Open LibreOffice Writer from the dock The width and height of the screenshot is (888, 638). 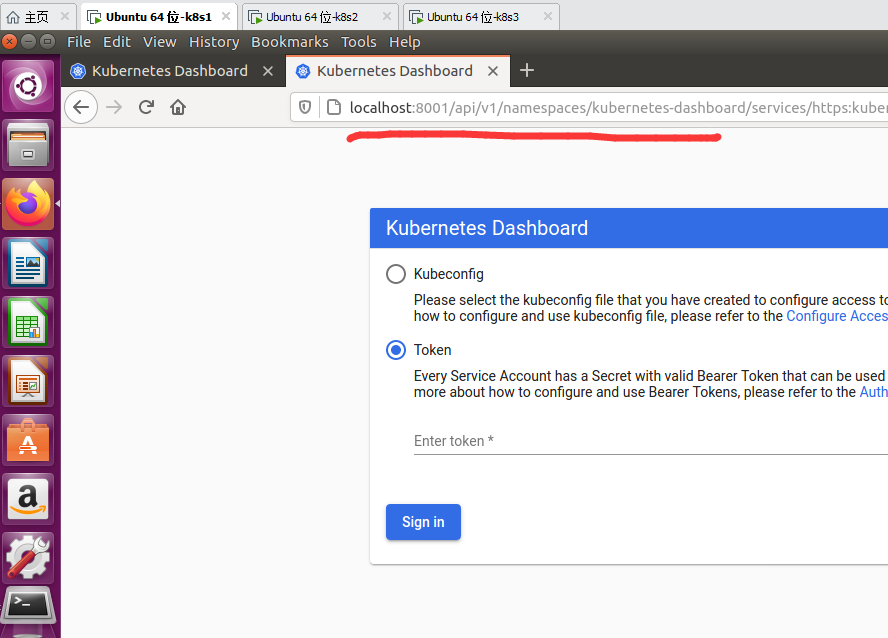point(28,263)
